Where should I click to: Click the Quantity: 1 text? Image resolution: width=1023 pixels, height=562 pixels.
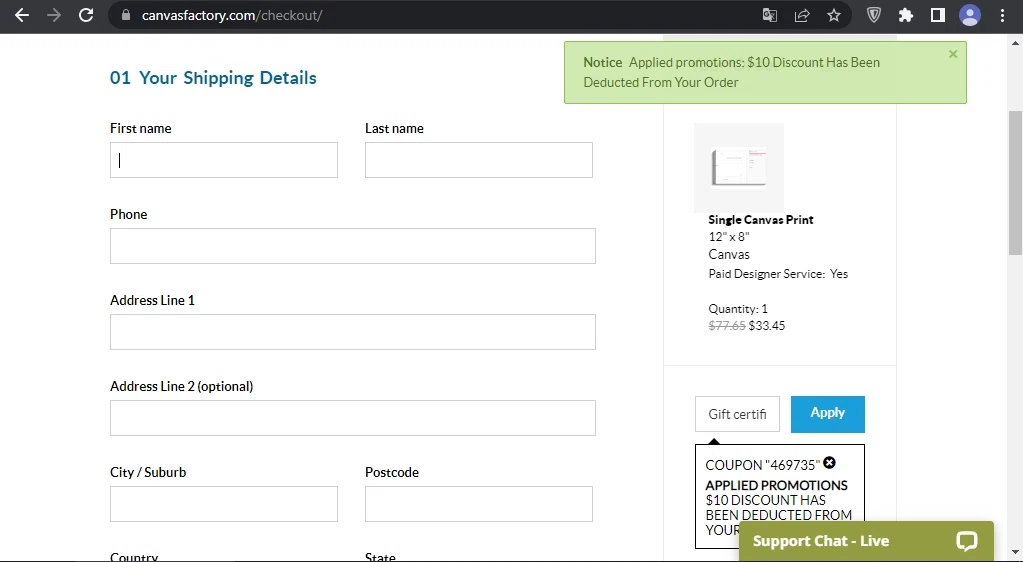click(738, 309)
